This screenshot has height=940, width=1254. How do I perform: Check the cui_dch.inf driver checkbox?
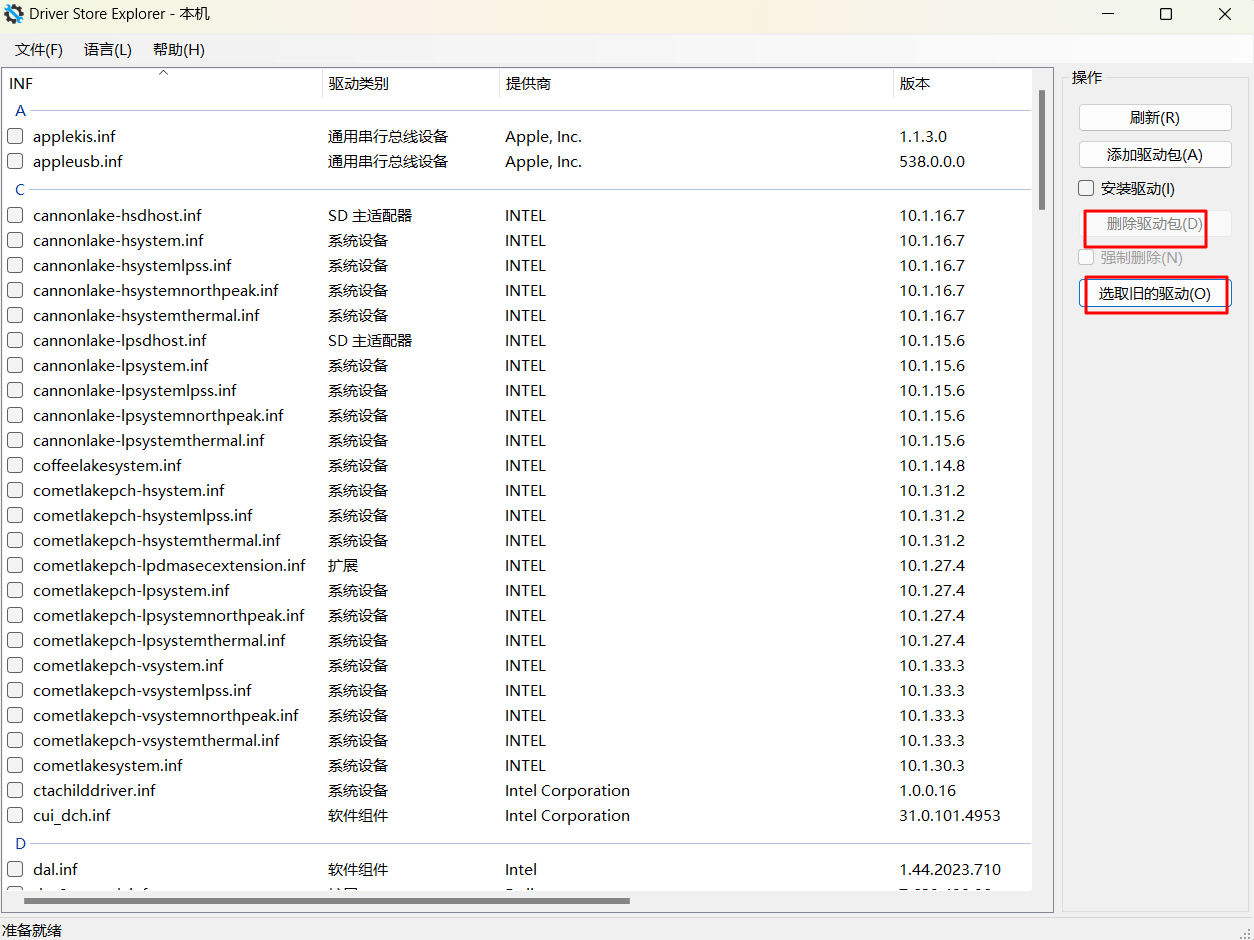[x=15, y=815]
